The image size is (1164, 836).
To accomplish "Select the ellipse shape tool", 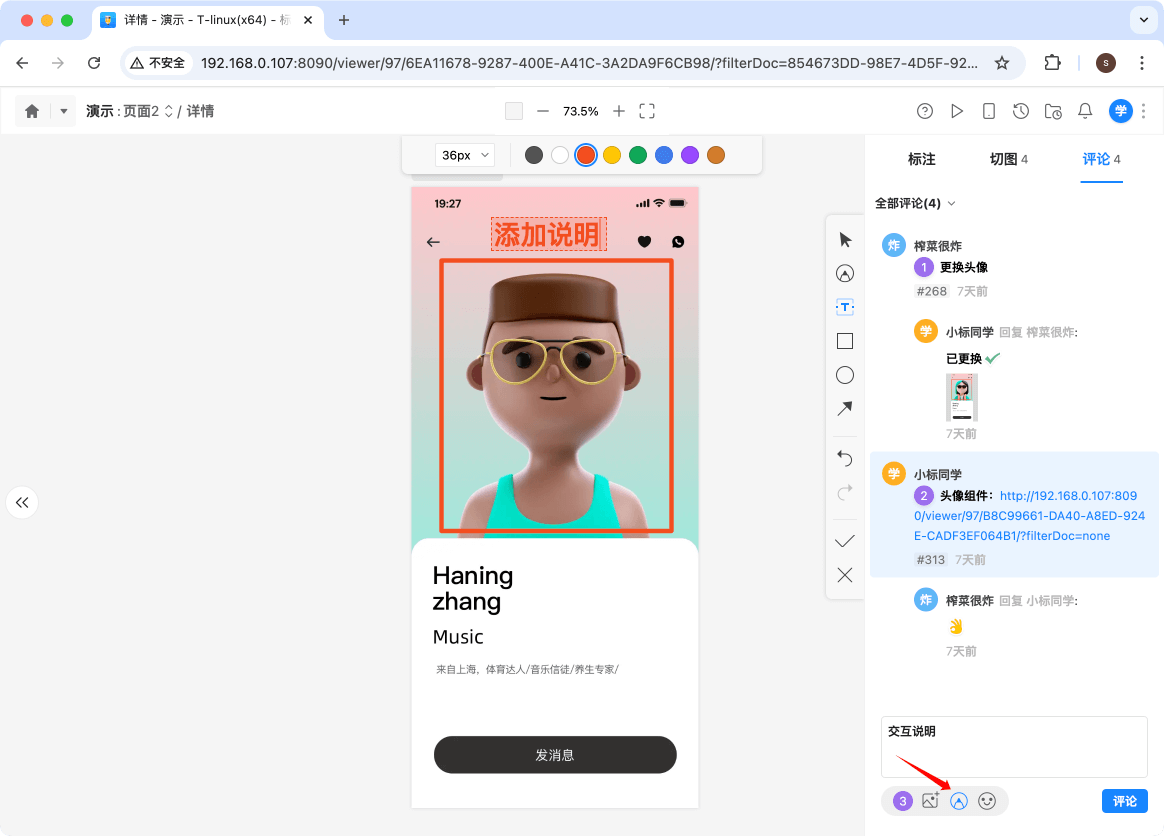I will [x=844, y=375].
